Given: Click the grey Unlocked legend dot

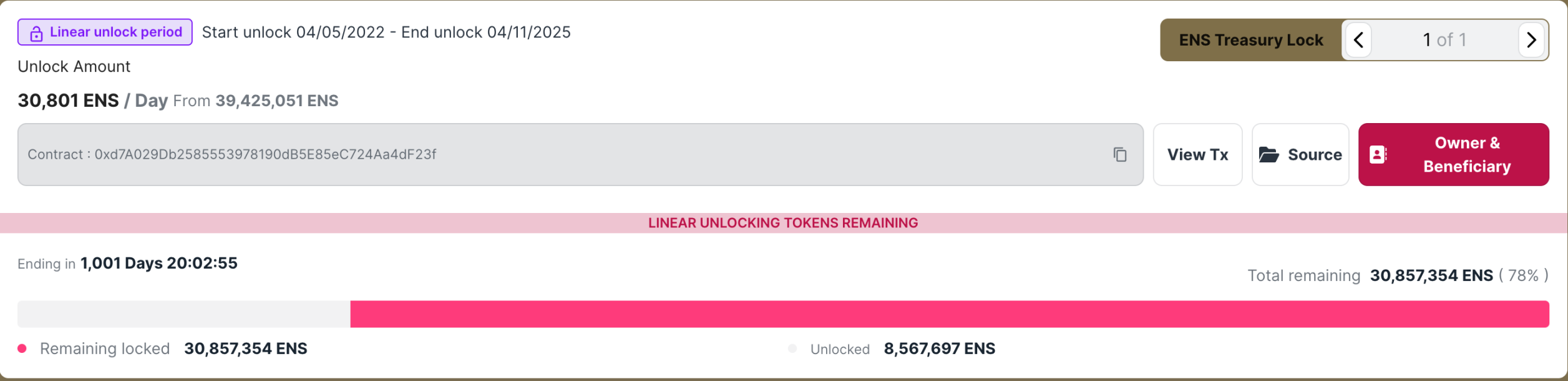Looking at the screenshot, I should click(792, 349).
